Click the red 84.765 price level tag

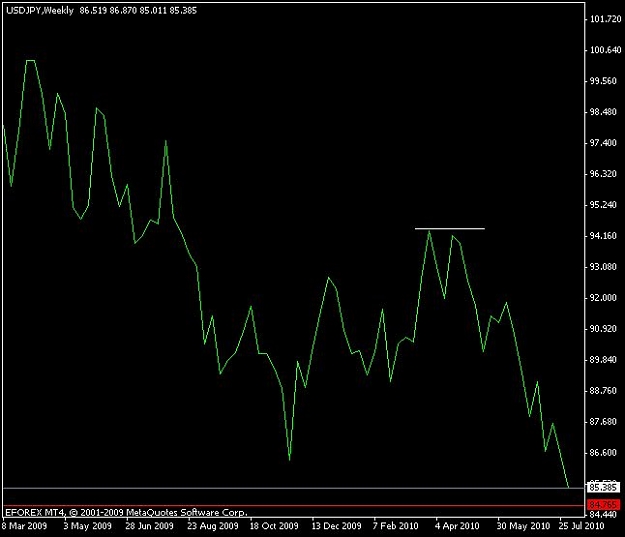pyautogui.click(x=603, y=505)
